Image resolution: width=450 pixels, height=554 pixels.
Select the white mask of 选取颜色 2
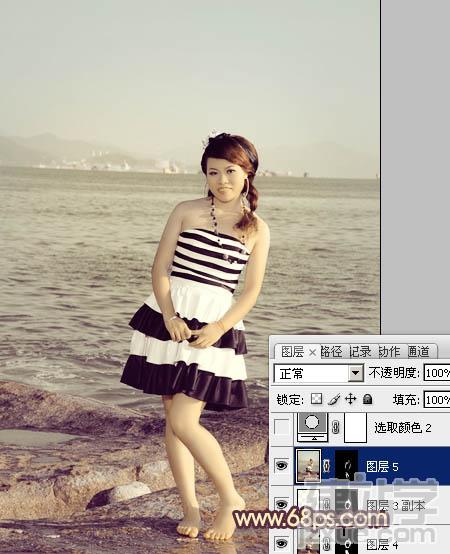pyautogui.click(x=356, y=428)
